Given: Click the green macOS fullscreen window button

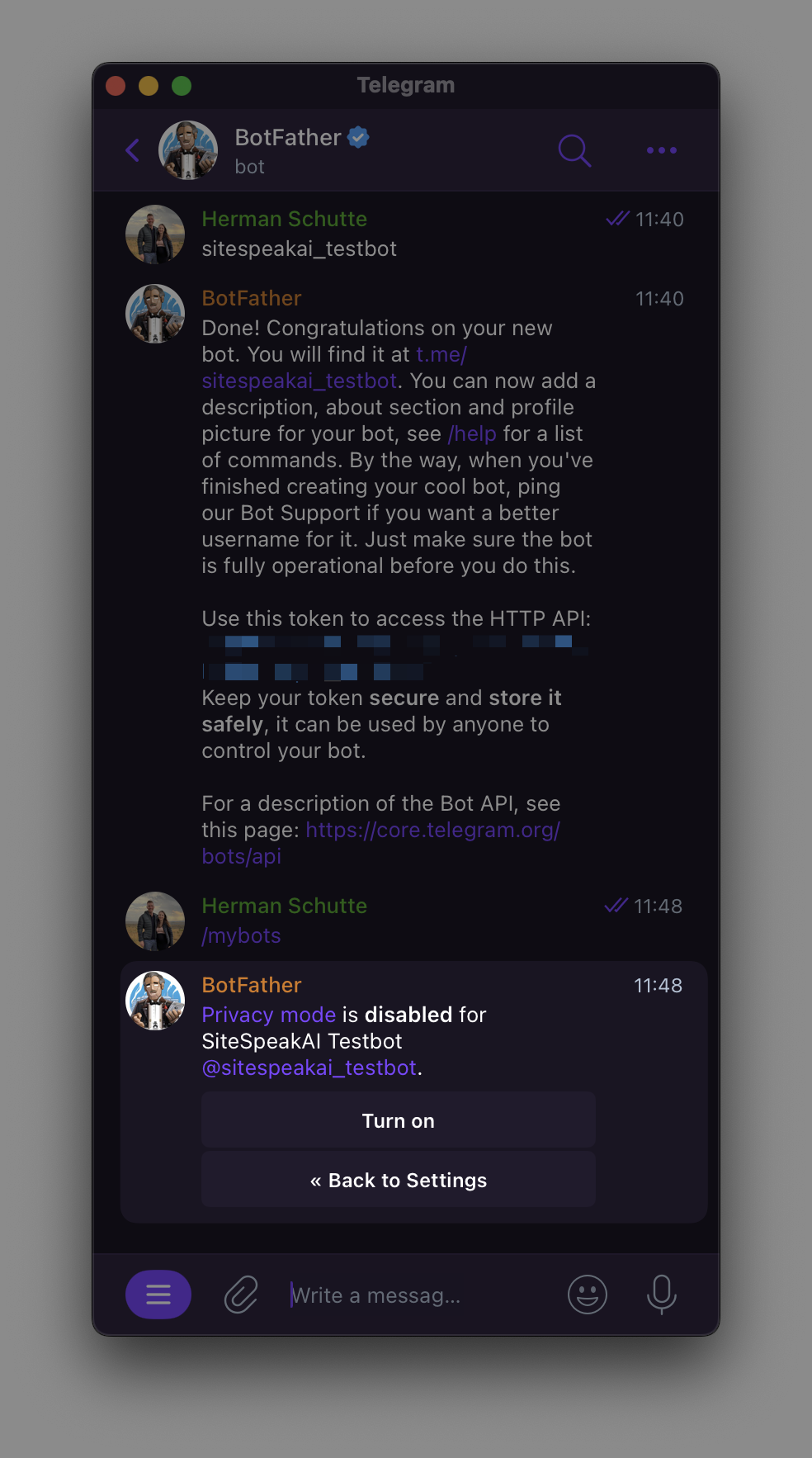Looking at the screenshot, I should (x=182, y=86).
